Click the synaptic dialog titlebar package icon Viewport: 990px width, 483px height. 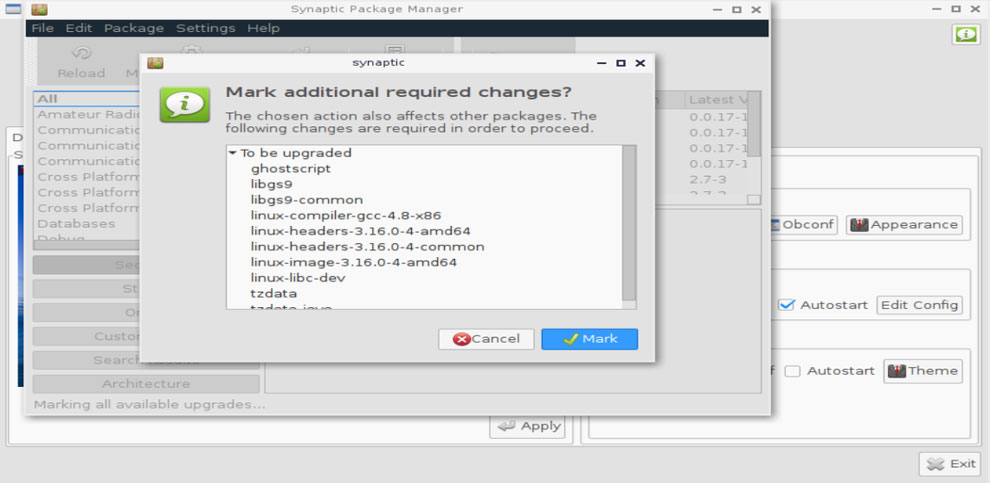point(155,63)
